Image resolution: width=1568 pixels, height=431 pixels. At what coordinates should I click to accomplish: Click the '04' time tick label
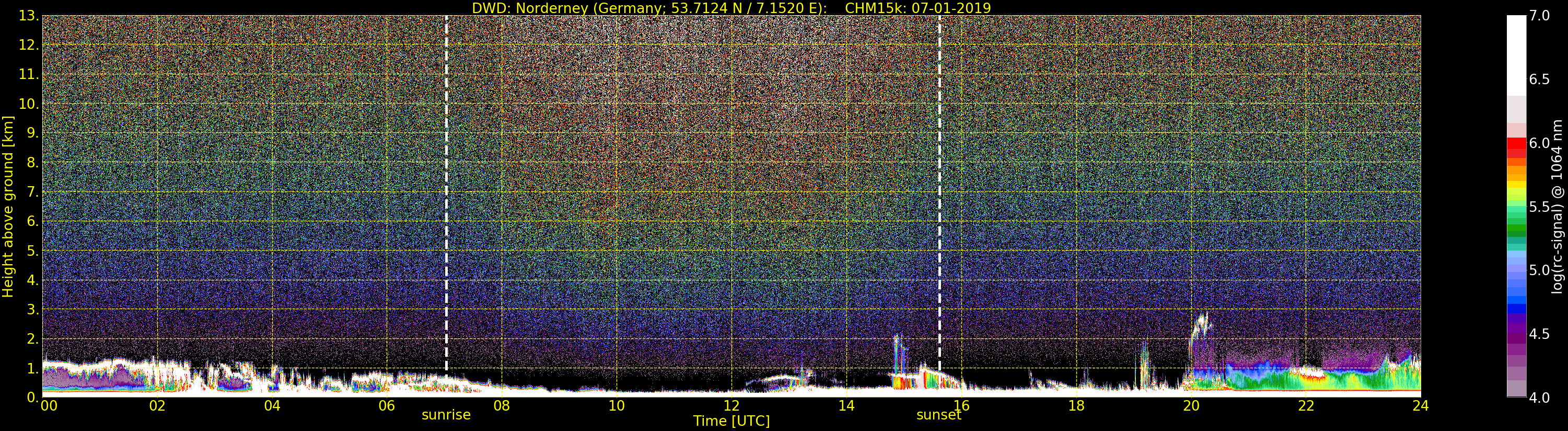[272, 405]
